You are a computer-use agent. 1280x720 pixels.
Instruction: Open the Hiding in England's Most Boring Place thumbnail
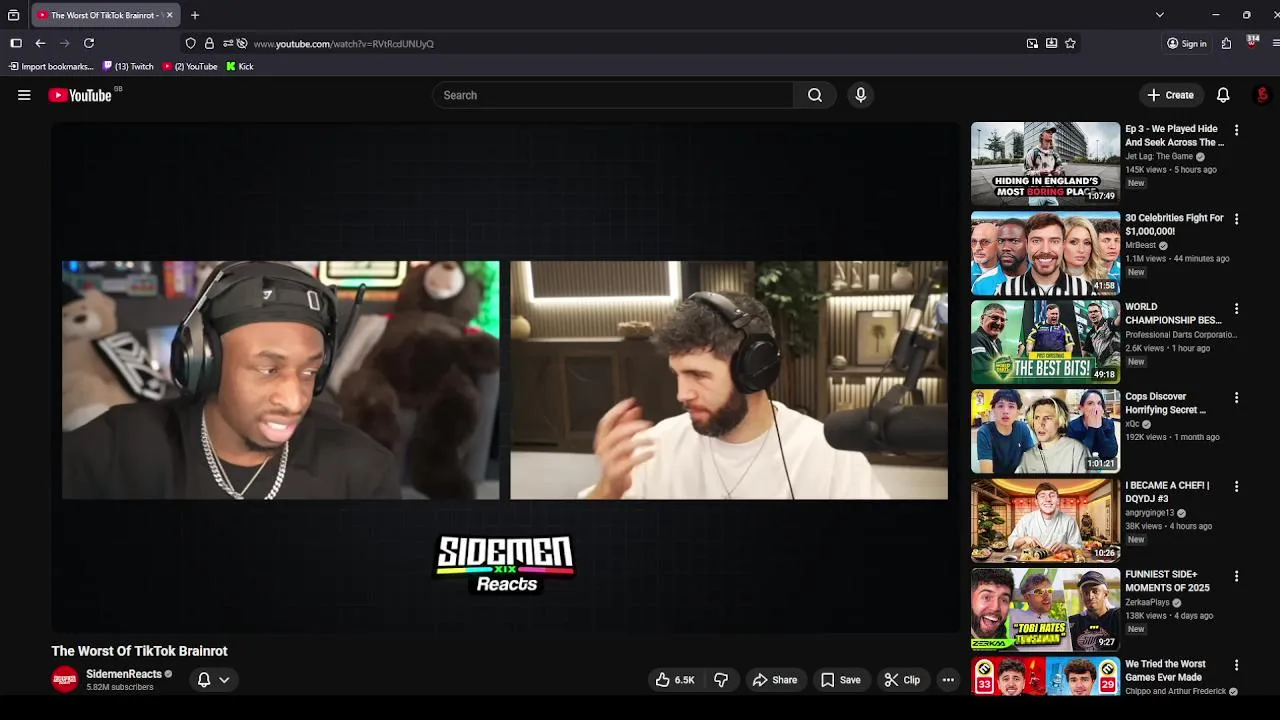pyautogui.click(x=1045, y=164)
